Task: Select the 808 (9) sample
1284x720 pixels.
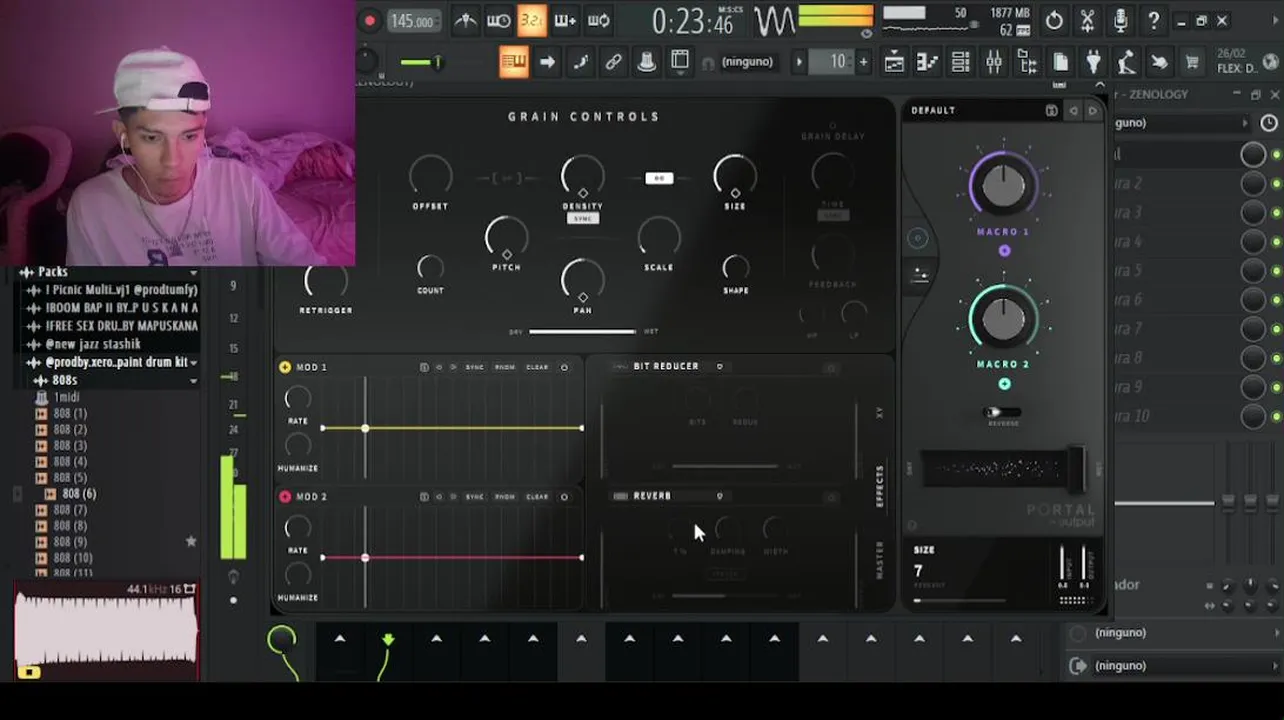Action: coord(70,541)
